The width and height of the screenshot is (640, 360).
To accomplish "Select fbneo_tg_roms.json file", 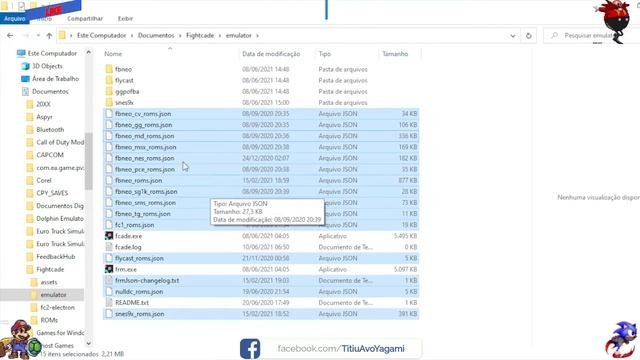I will (261, 214).
